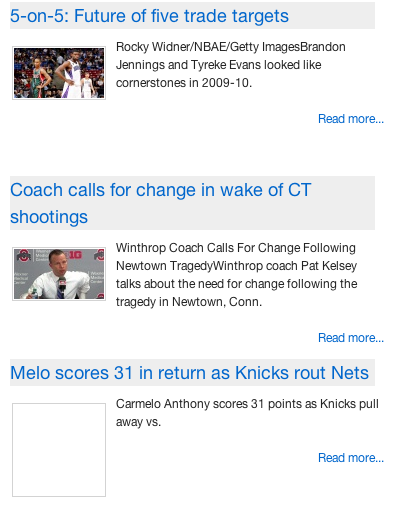Select the player in white Kings jersey

pyautogui.click(x=70, y=74)
